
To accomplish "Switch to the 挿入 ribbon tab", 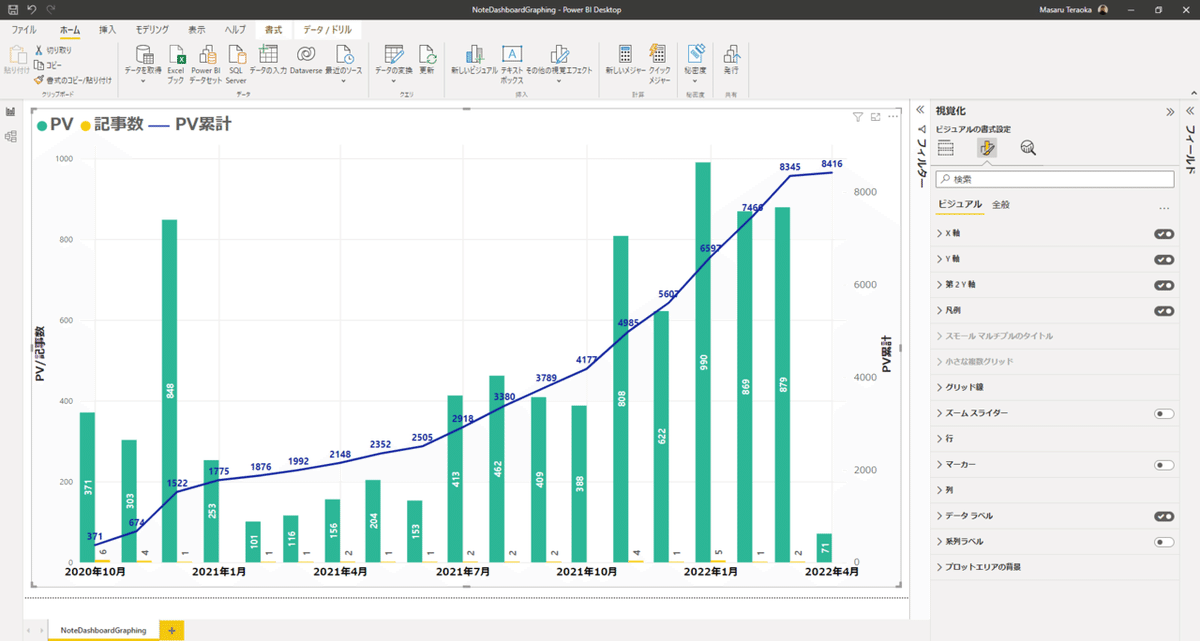I will click(x=107, y=30).
